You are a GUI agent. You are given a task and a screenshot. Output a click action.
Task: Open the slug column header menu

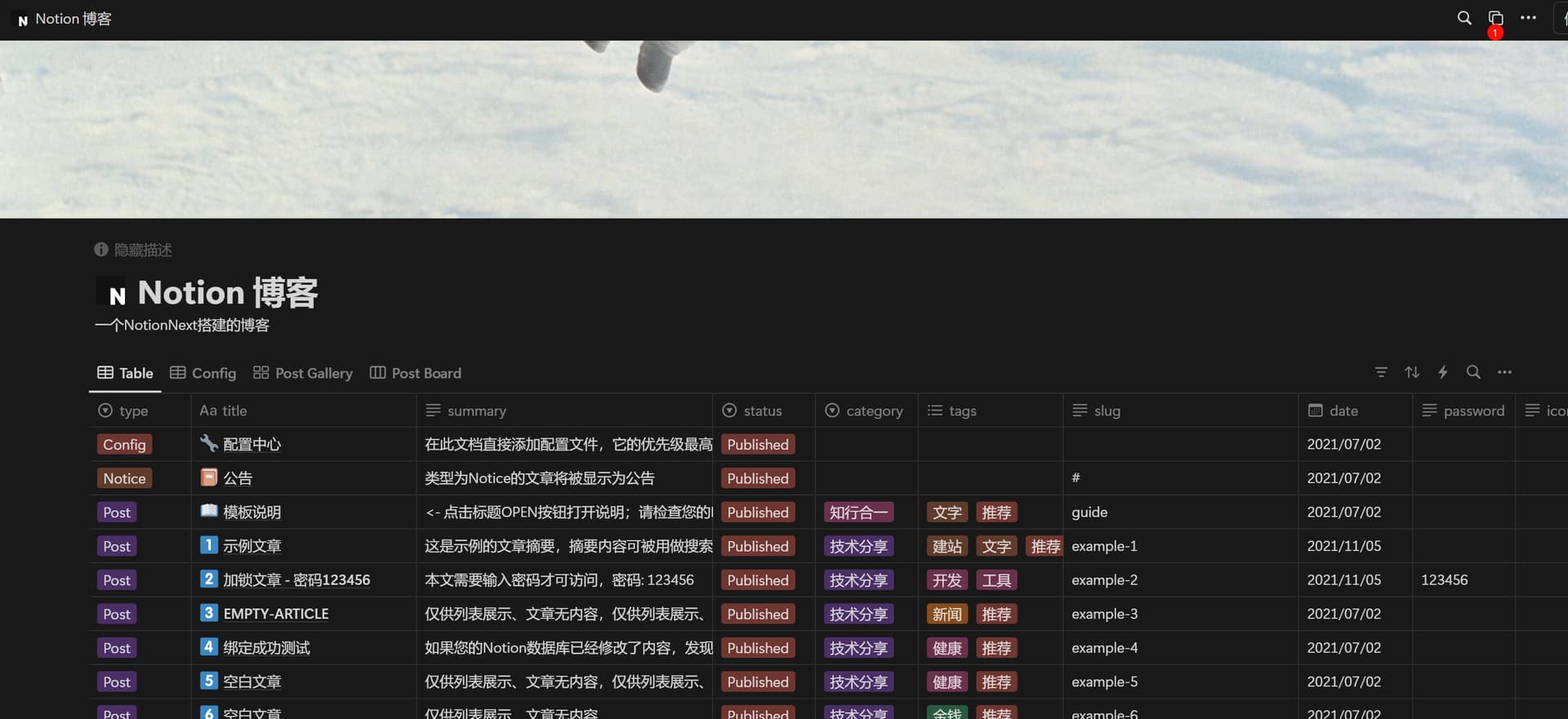(x=1181, y=411)
